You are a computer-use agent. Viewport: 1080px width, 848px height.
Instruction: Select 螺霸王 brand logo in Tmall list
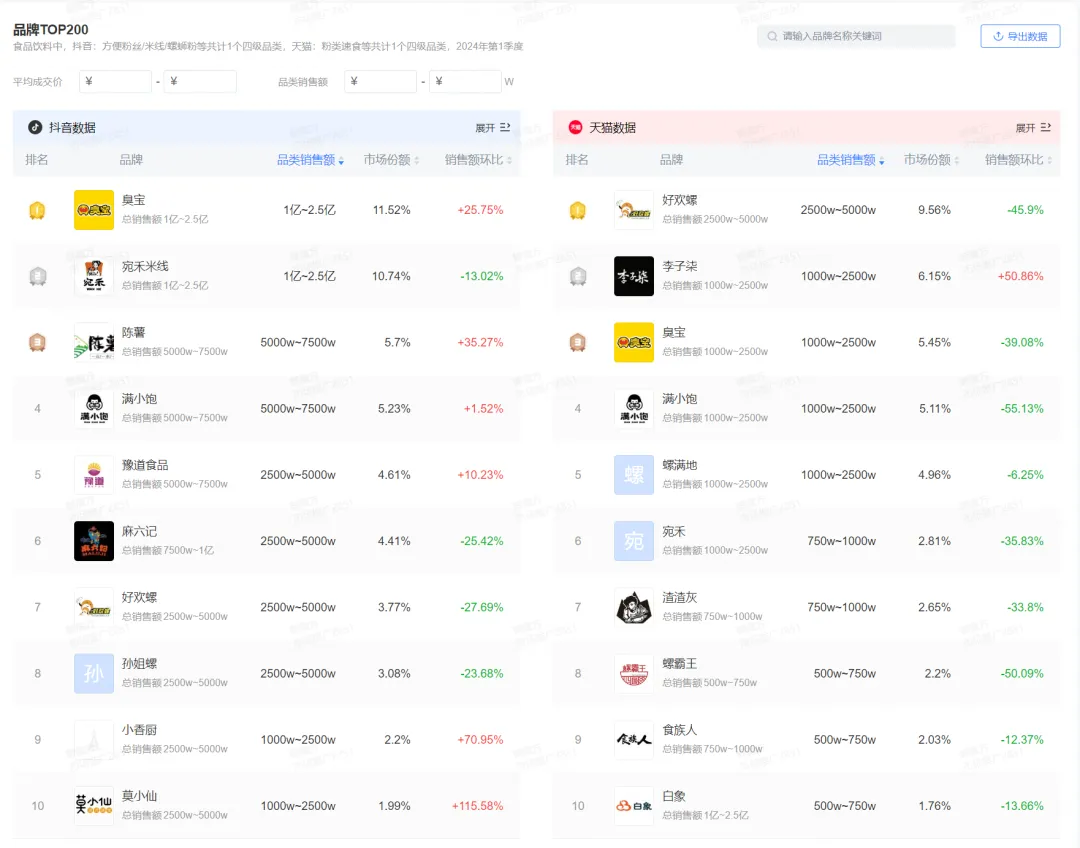[634, 674]
